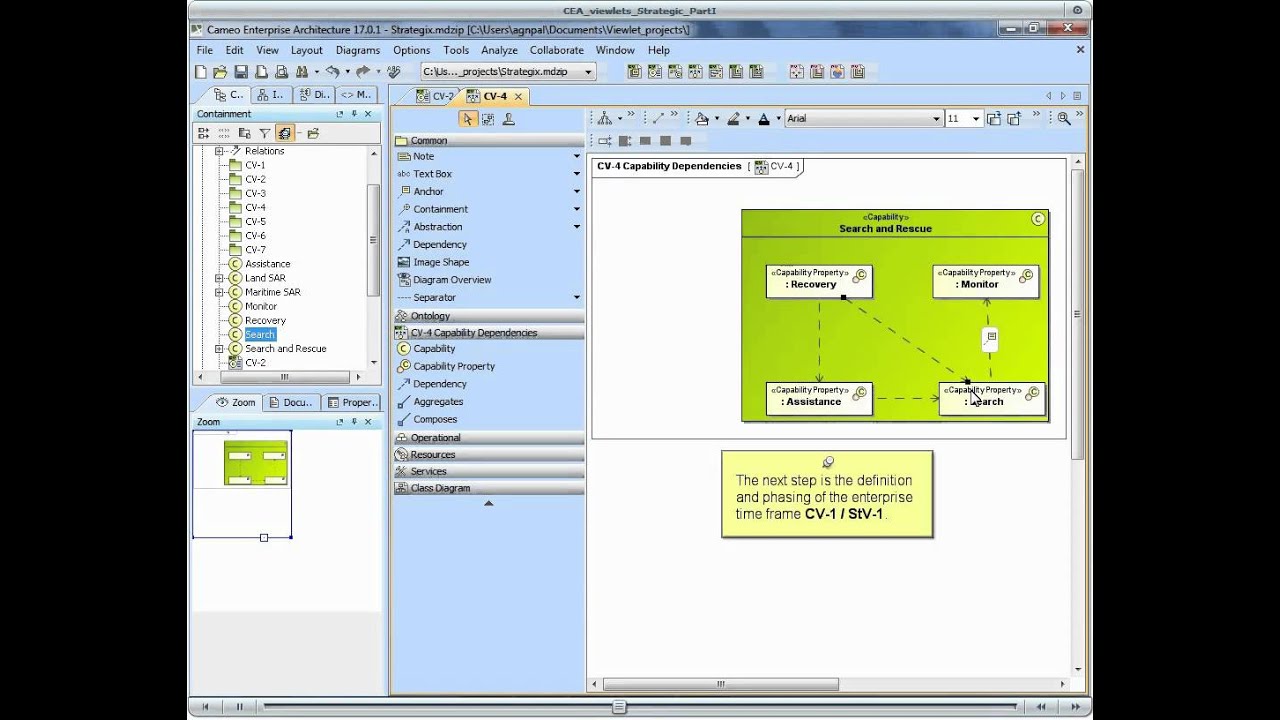
Task: Switch to the Documentation tab
Action: point(291,402)
